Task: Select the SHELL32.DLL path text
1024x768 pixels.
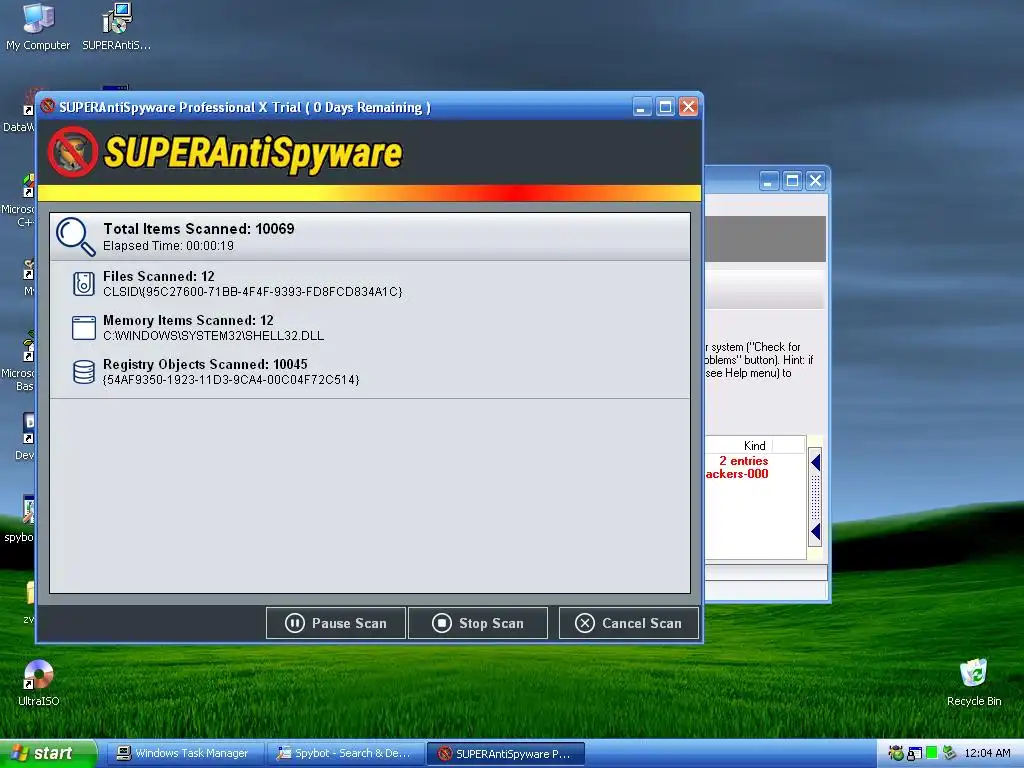Action: click(214, 336)
